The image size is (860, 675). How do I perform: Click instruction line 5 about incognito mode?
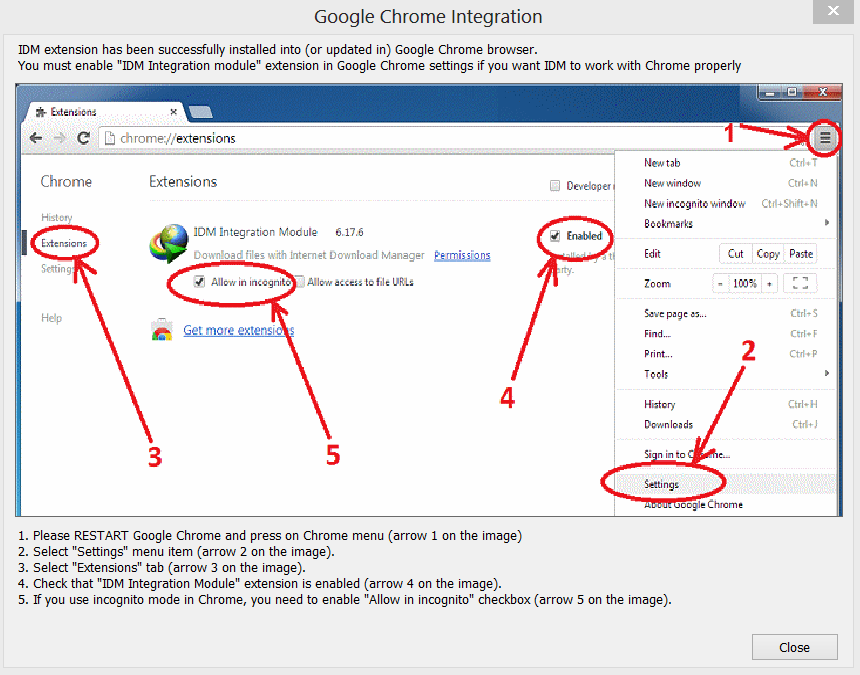point(344,600)
